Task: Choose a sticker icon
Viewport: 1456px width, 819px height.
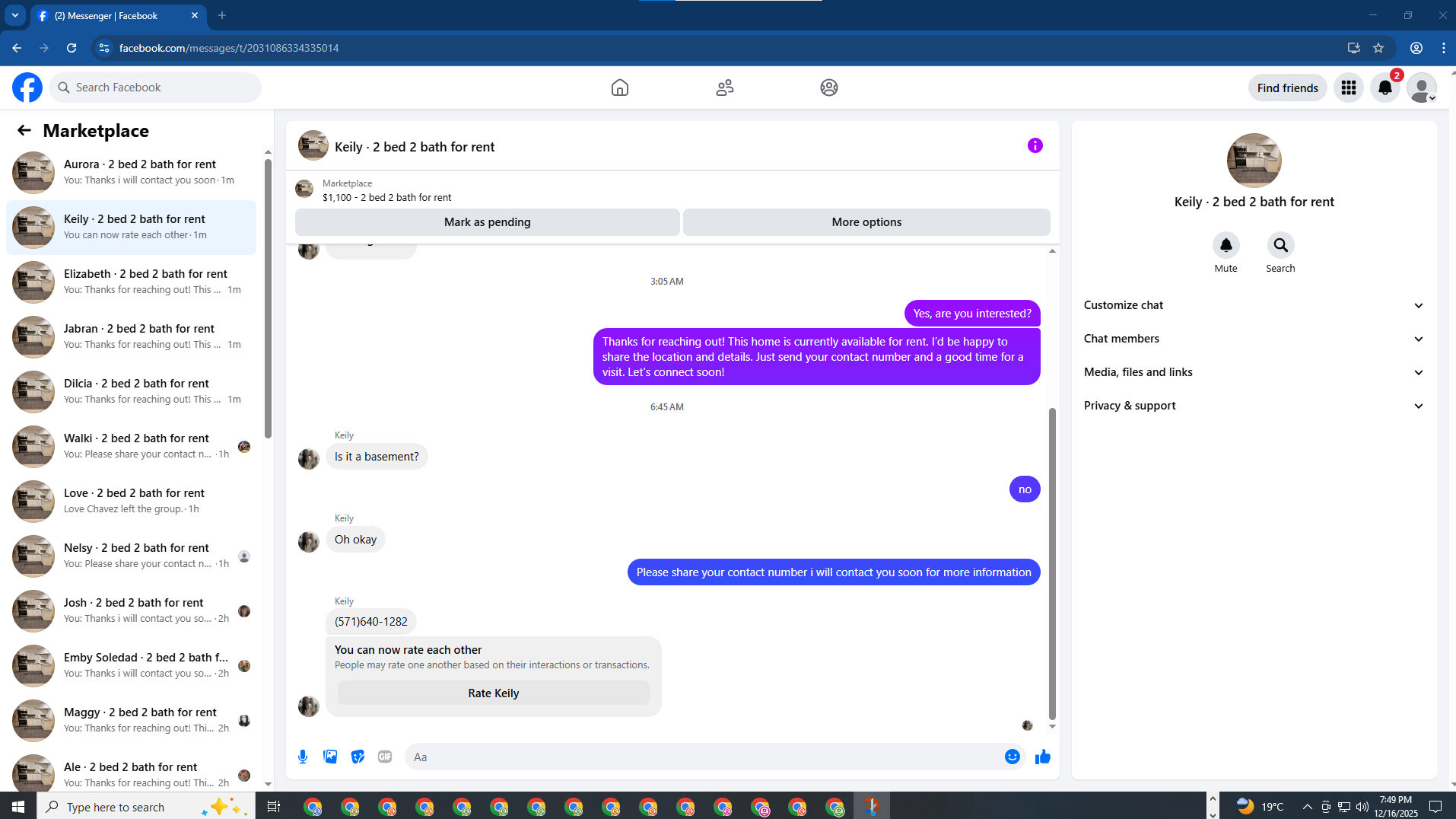Action: pyautogui.click(x=358, y=757)
